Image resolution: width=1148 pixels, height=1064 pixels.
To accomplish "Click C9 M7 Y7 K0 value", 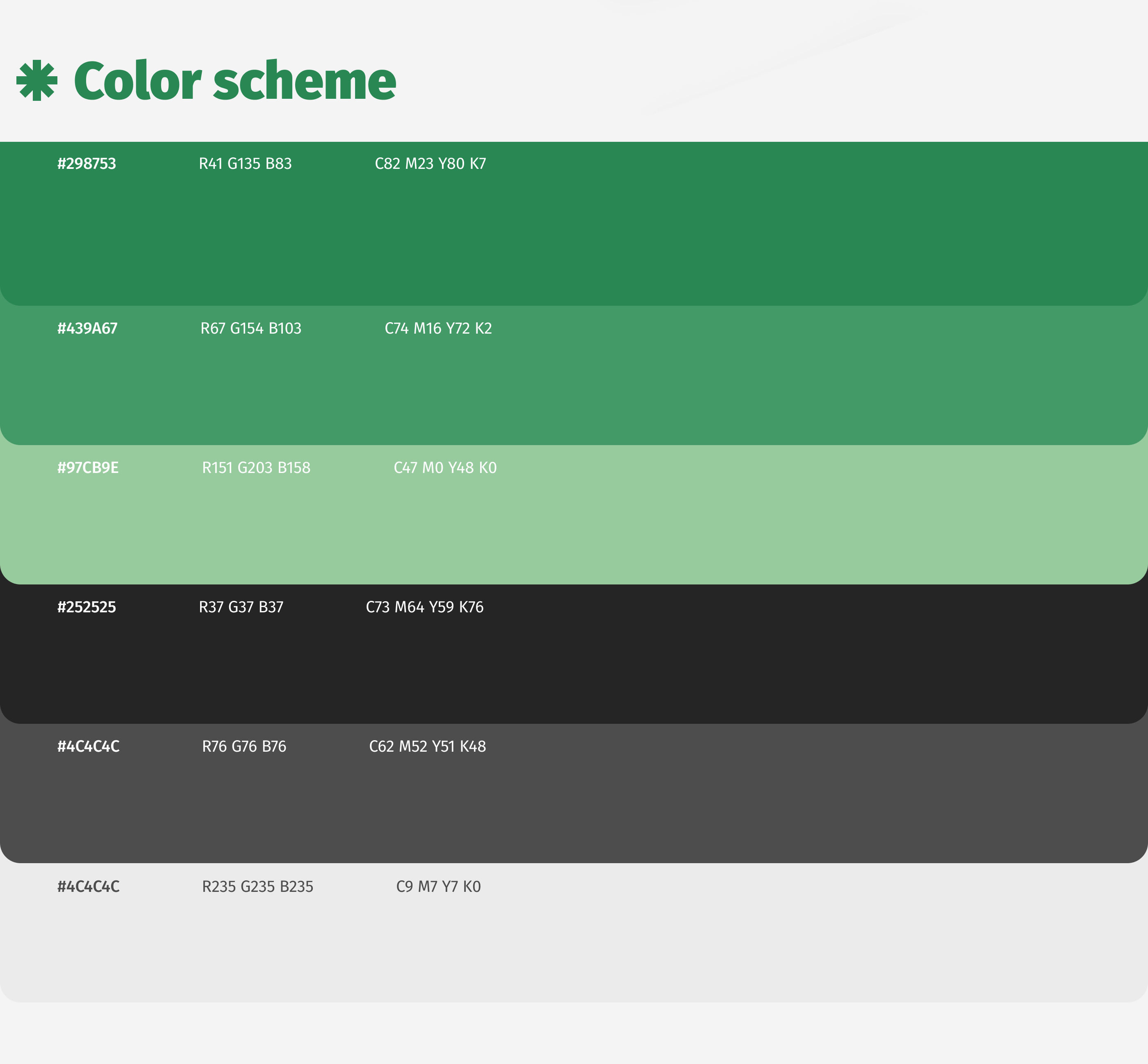I will pos(438,887).
